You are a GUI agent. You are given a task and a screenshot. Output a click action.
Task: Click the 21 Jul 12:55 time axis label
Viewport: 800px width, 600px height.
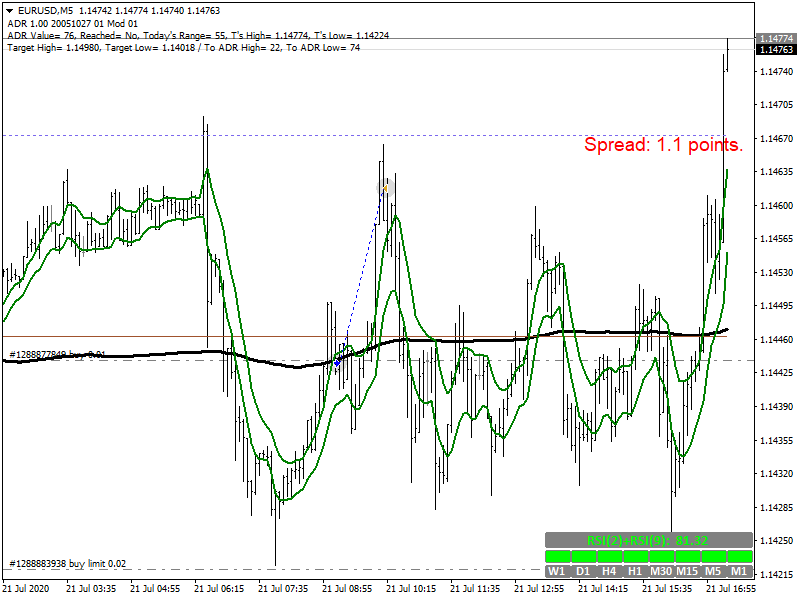pos(539,589)
